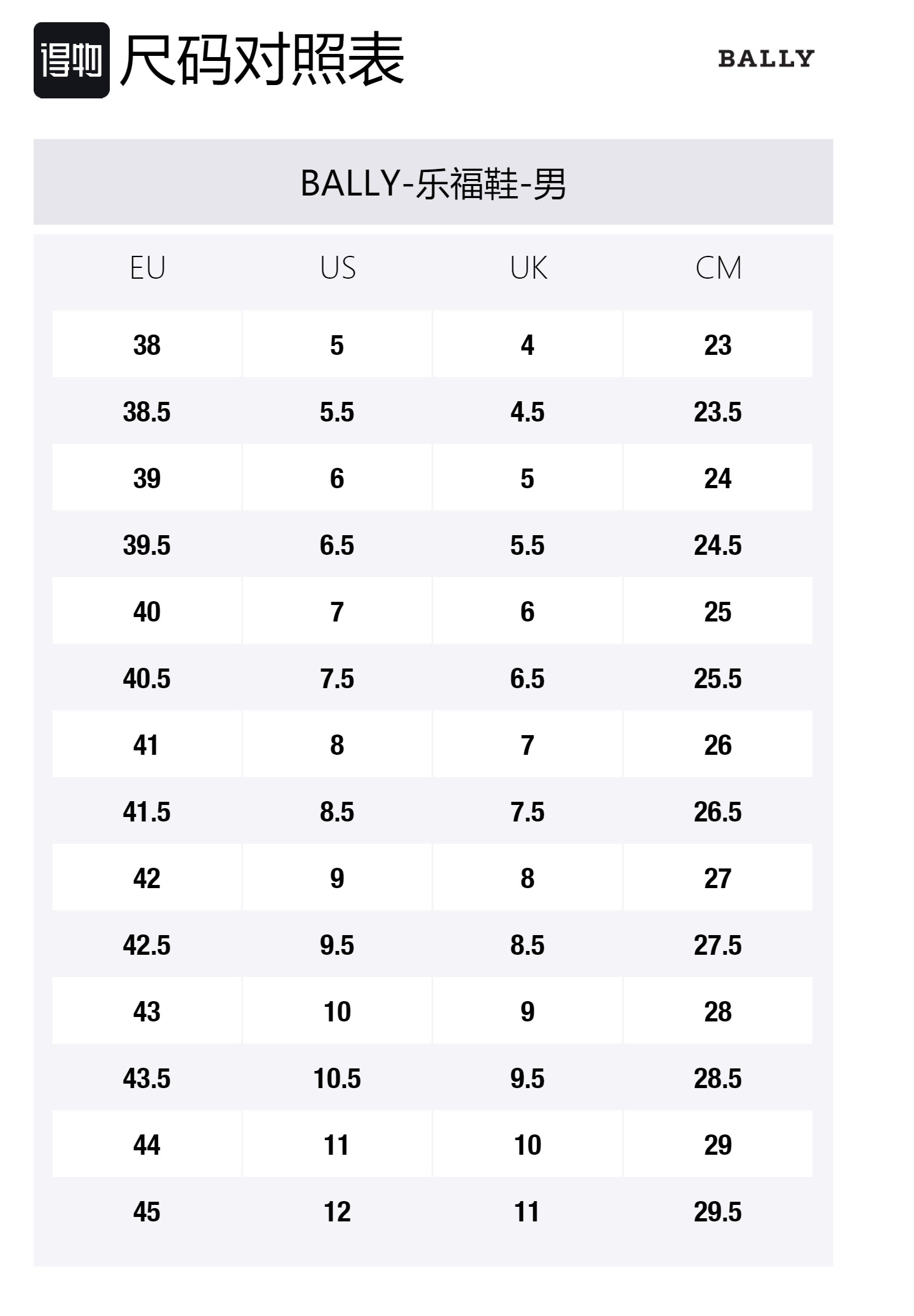914x1316 pixels.
Task: Select the CM column header
Action: [718, 268]
